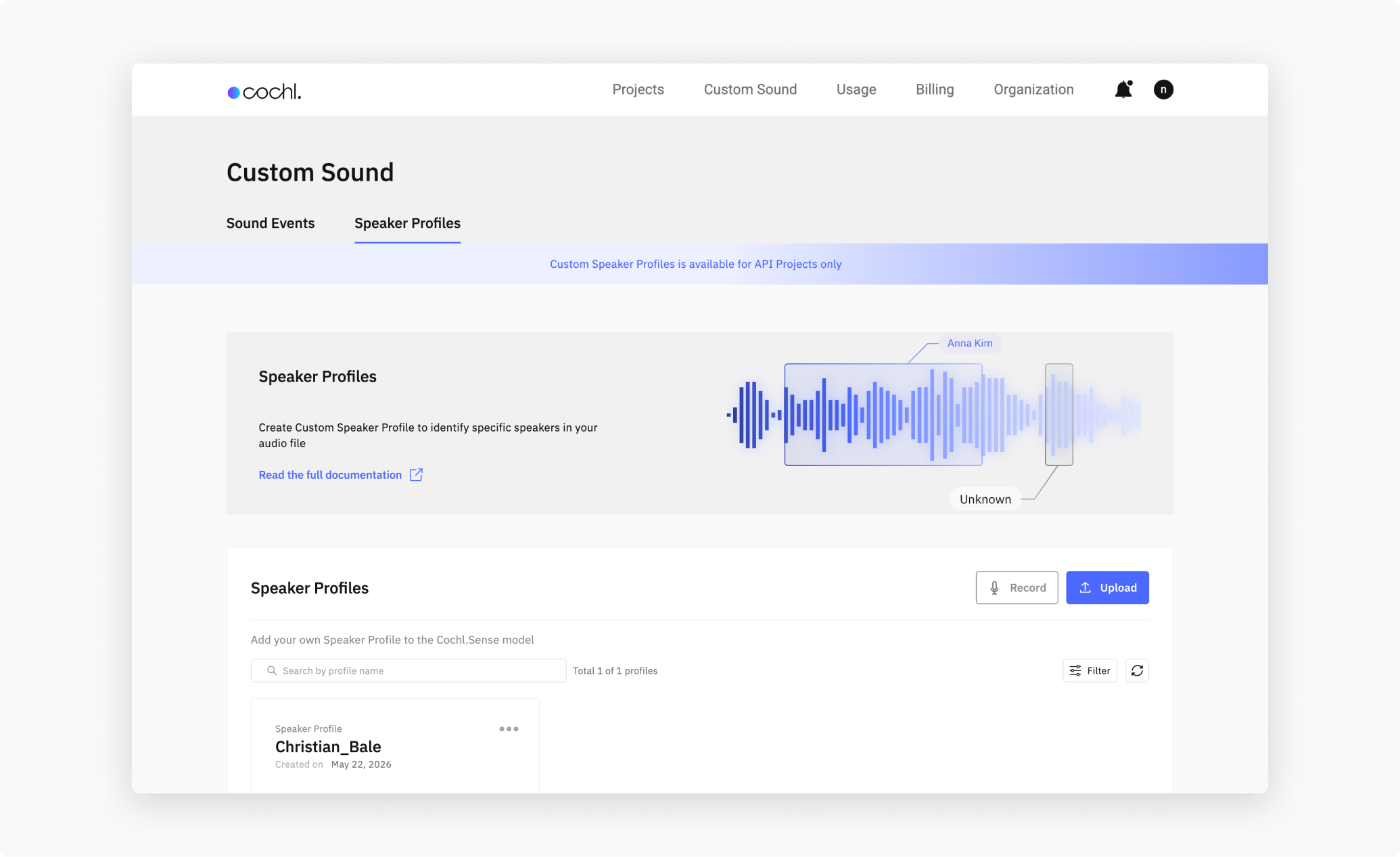Click the cochl. logo
The image size is (1400, 857).
[264, 91]
